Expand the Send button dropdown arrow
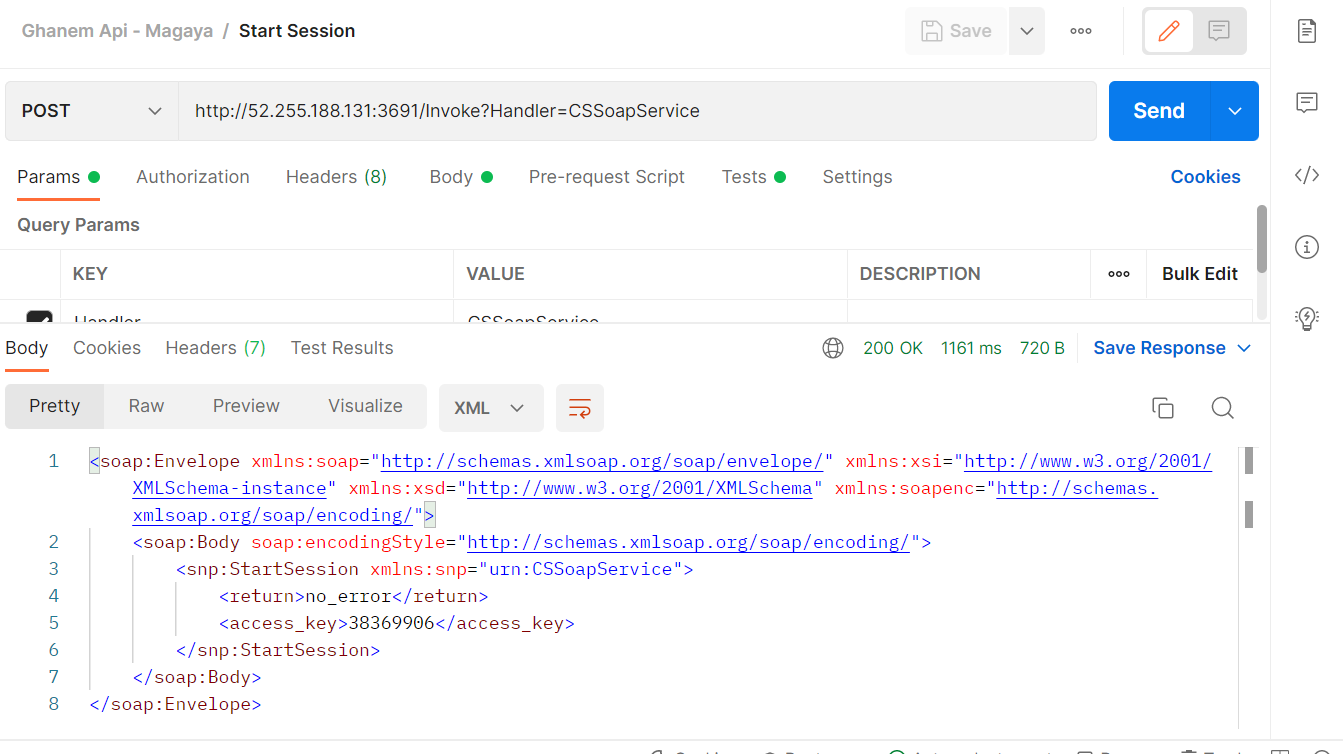The image size is (1343, 754). point(1235,111)
